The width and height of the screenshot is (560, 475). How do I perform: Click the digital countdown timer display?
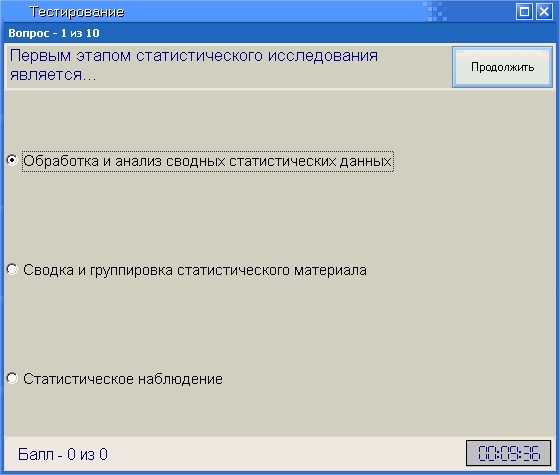click(x=509, y=453)
